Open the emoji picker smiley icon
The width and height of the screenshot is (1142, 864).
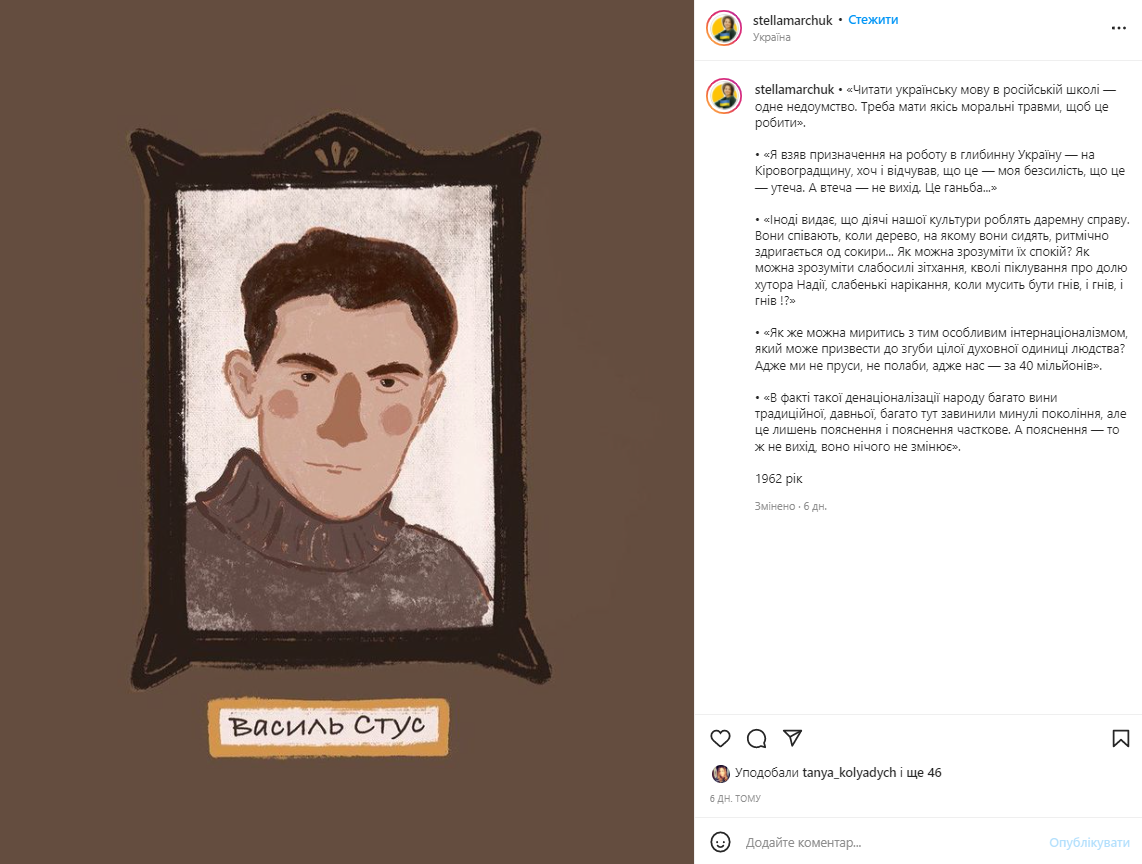pyautogui.click(x=720, y=842)
